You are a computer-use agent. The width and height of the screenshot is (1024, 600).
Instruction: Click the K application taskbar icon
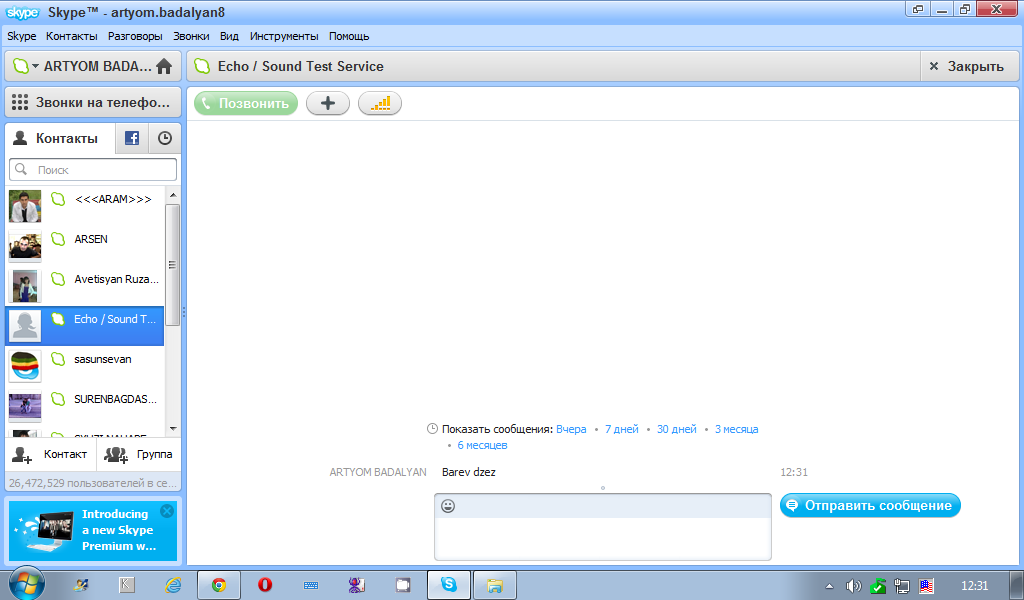[127, 585]
